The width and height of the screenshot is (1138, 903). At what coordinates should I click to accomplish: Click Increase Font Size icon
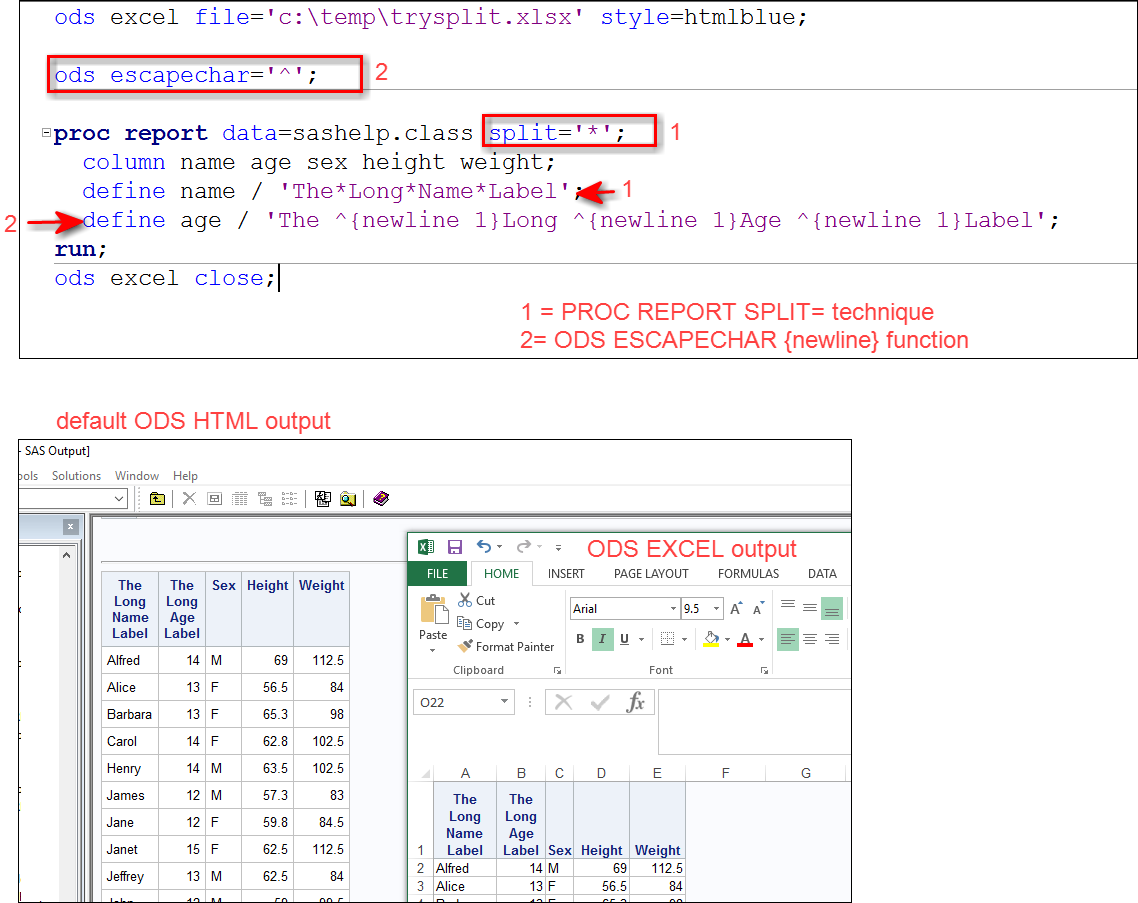point(736,609)
